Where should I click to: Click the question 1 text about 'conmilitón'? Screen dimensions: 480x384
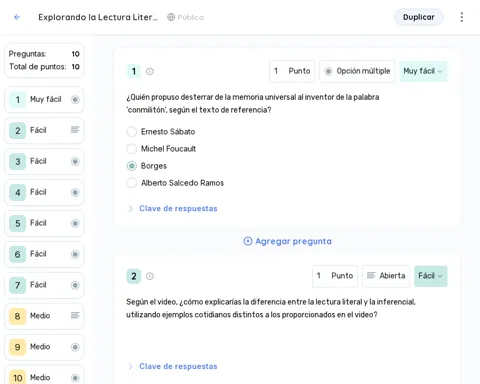(253, 104)
